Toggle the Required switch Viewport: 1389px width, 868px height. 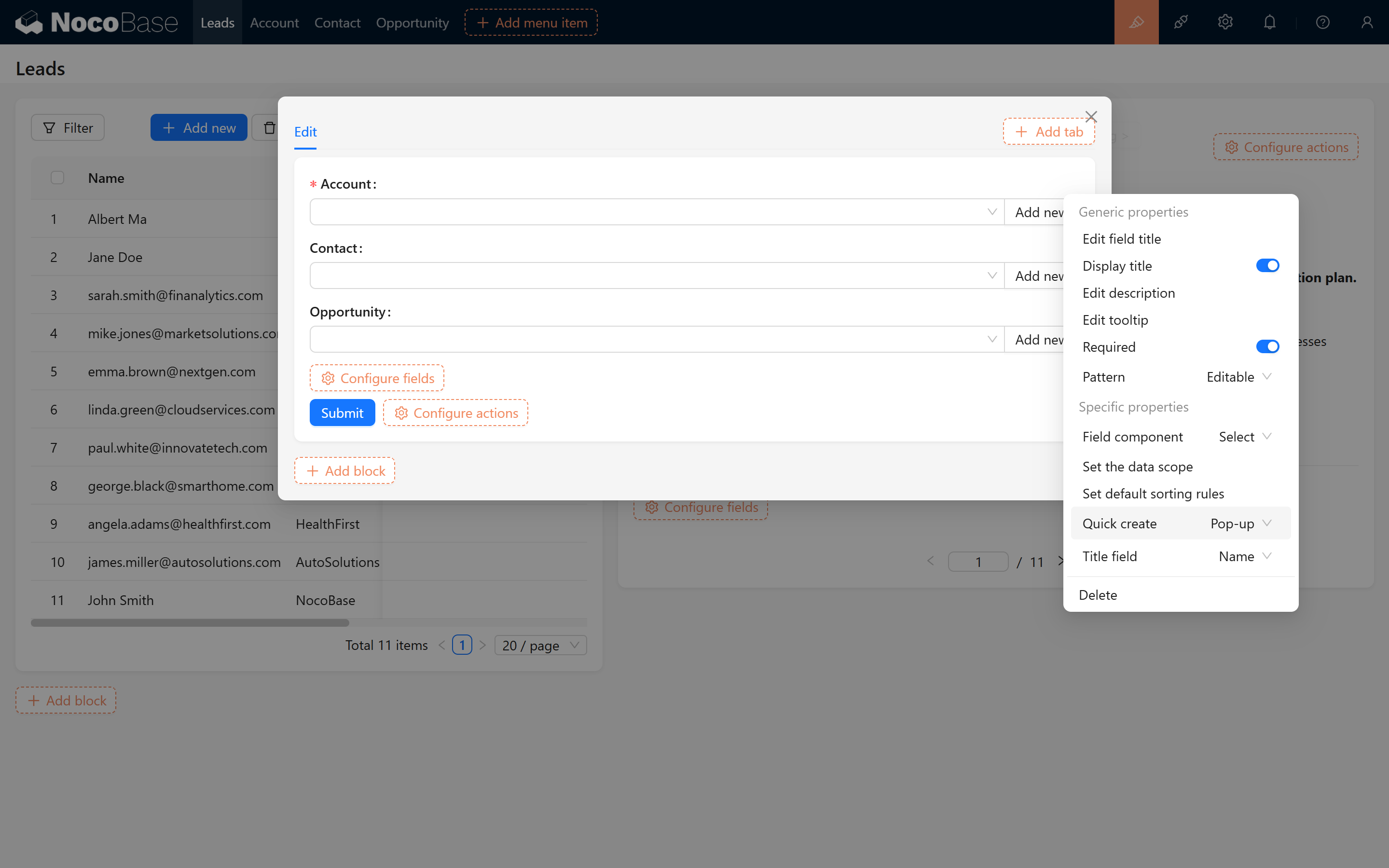click(x=1267, y=347)
